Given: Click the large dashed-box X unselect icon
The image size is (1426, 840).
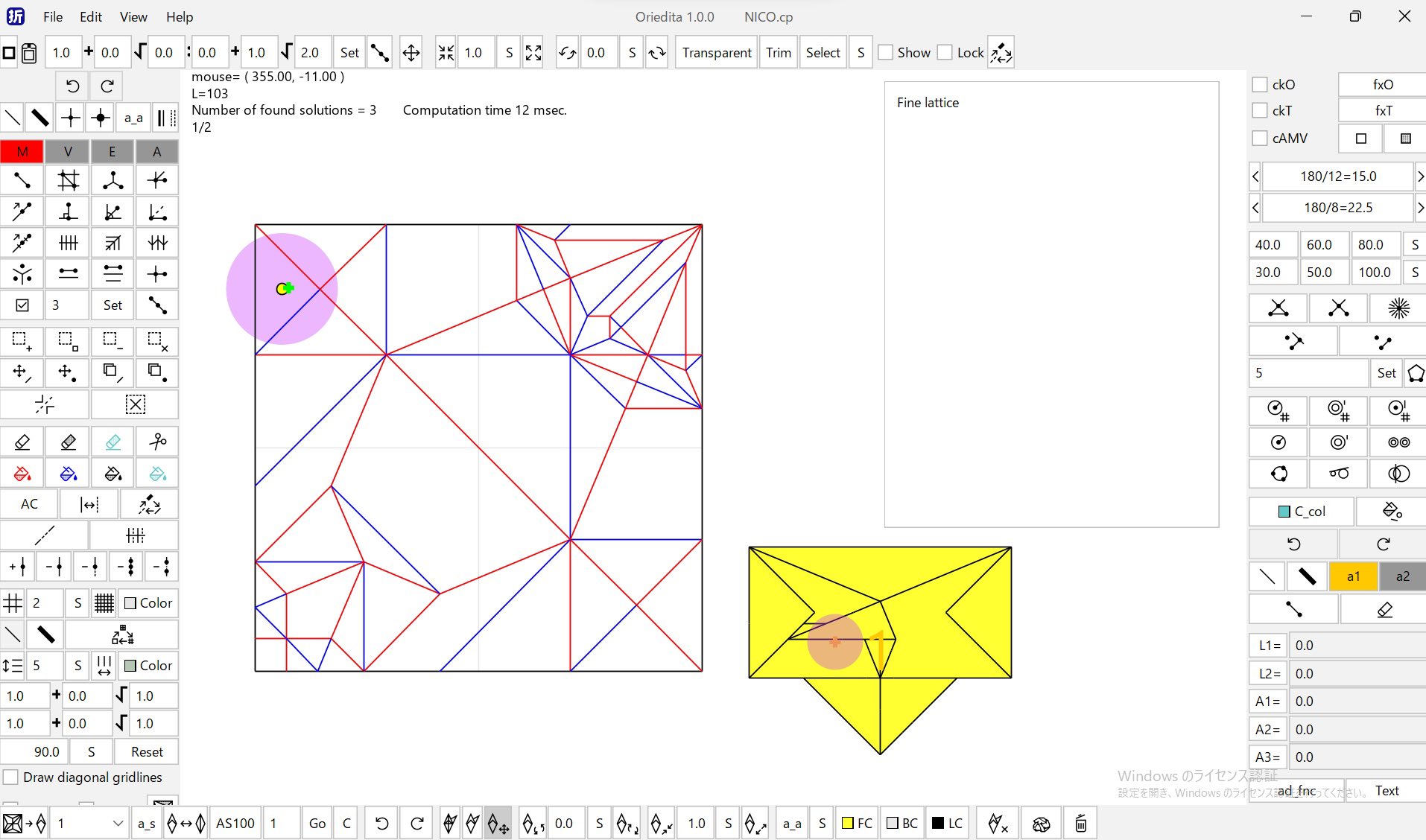Looking at the screenshot, I should 135,404.
